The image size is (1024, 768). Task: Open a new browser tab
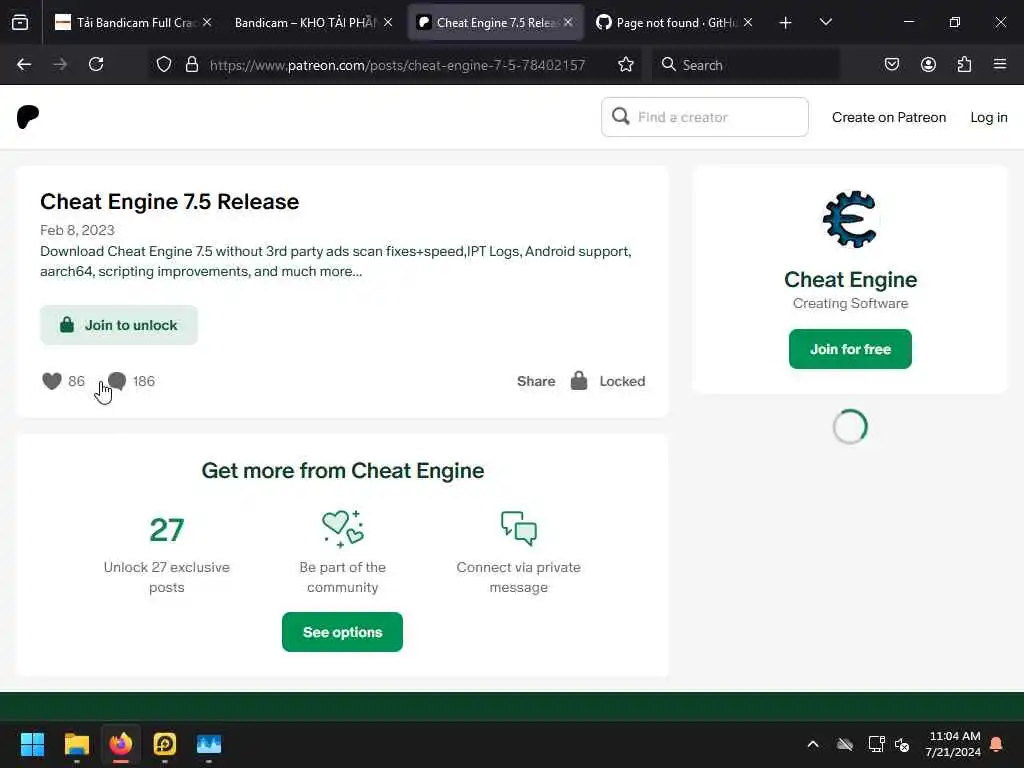(x=786, y=23)
